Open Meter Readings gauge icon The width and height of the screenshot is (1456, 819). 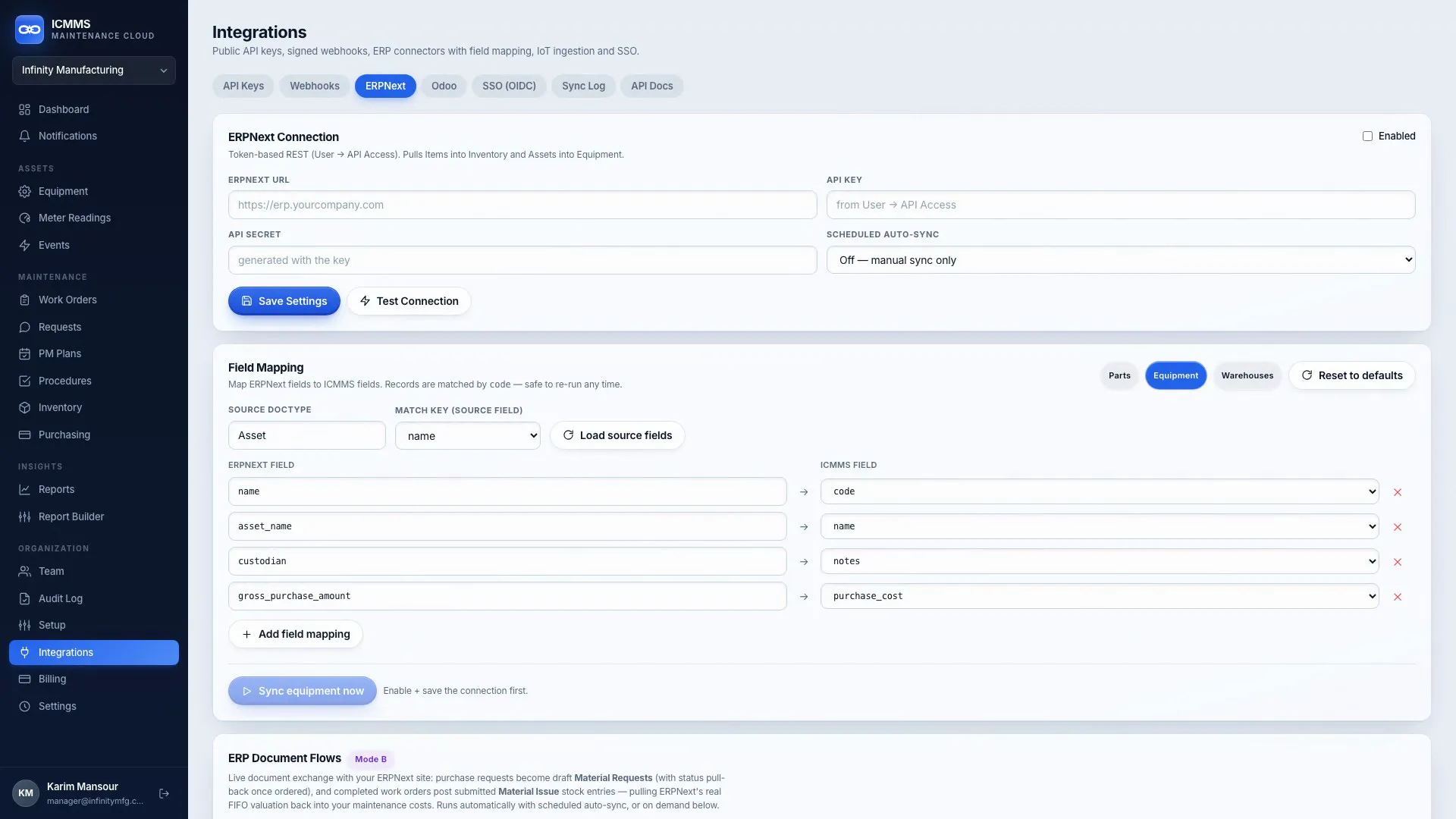pos(24,218)
